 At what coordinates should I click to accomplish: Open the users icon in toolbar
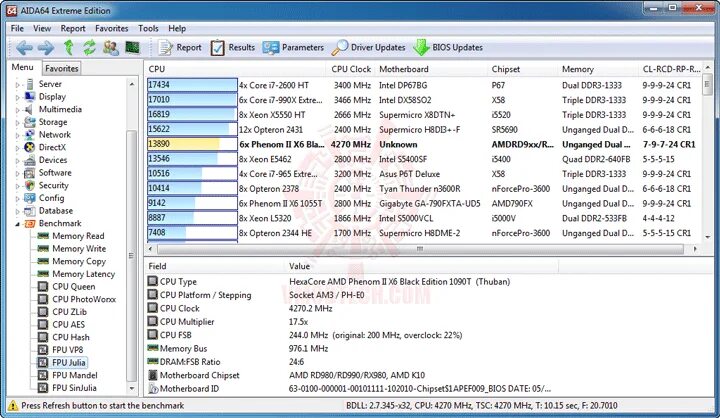pyautogui.click(x=111, y=47)
